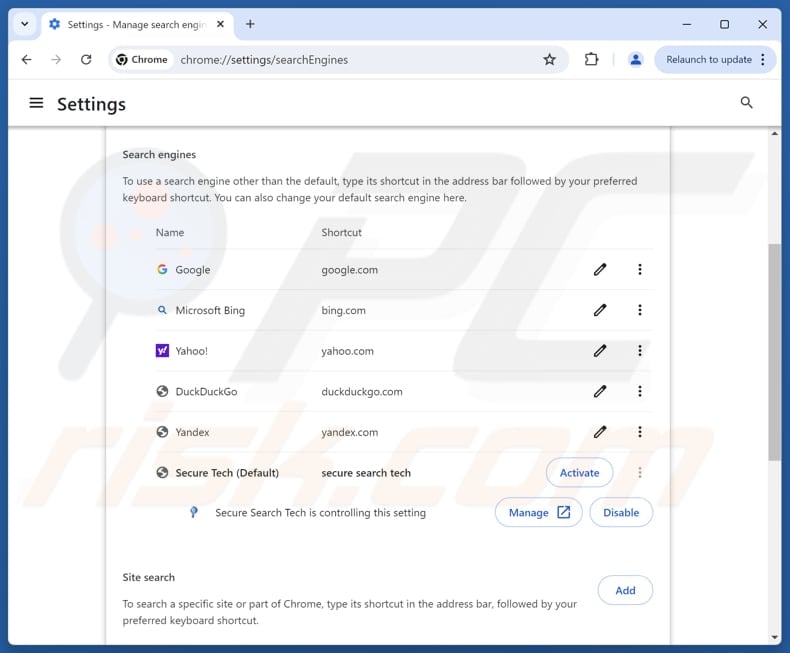The image size is (790, 653).
Task: Search settings with magnifier icon
Action: click(746, 103)
